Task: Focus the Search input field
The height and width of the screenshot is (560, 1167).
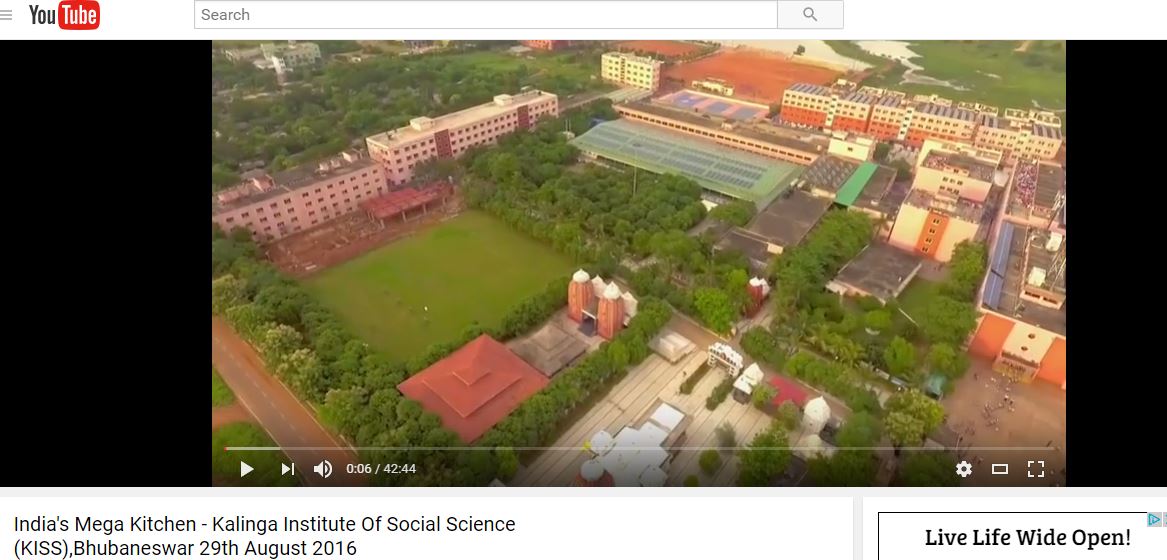Action: (486, 15)
